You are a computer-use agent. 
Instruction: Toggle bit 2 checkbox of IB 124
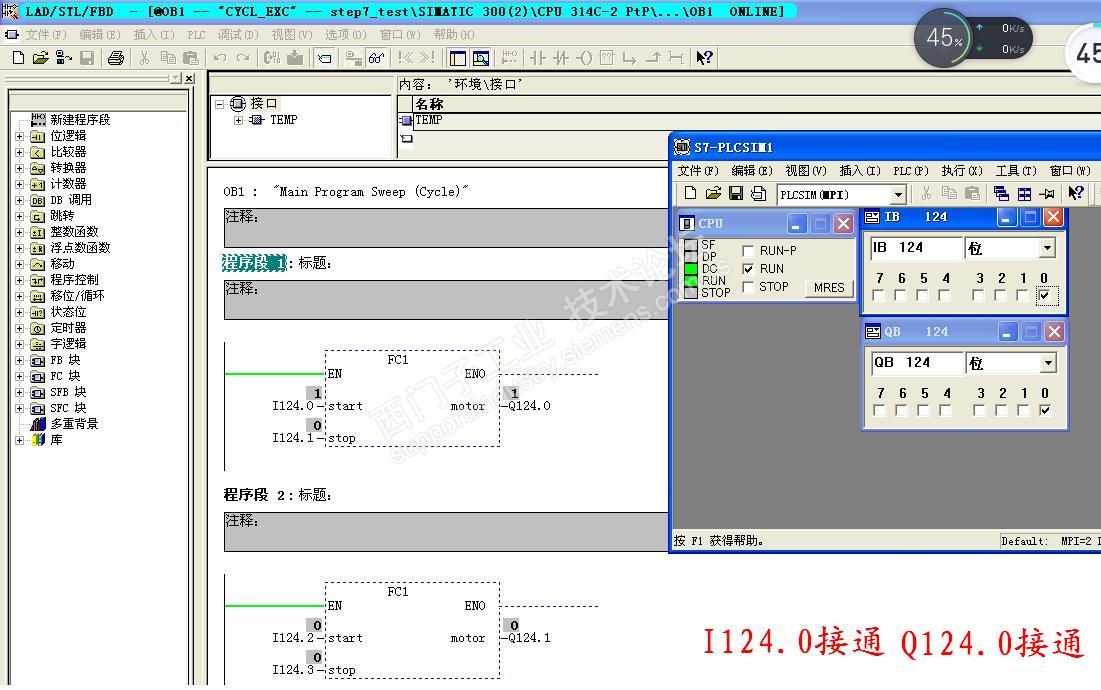tap(1001, 296)
